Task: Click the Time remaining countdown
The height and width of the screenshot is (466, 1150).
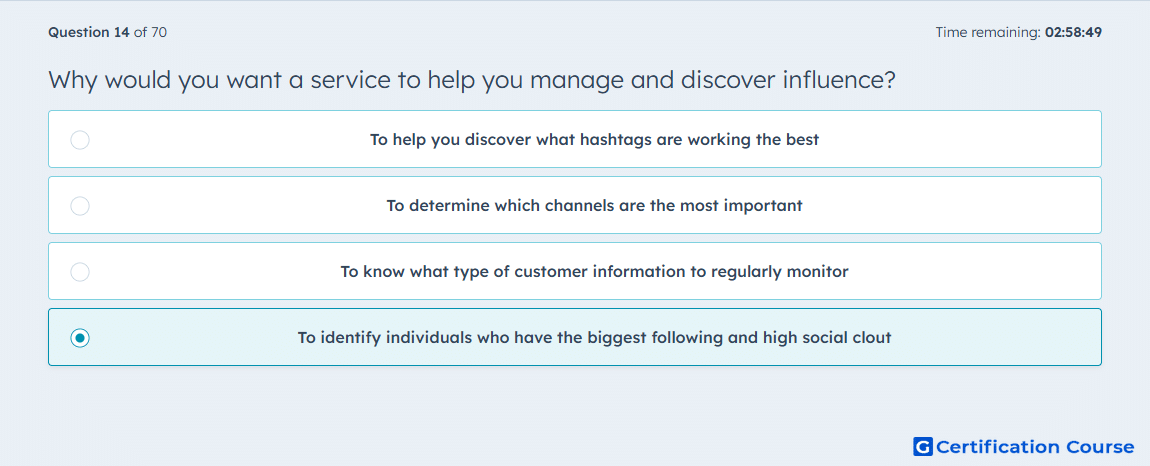Action: [1019, 32]
